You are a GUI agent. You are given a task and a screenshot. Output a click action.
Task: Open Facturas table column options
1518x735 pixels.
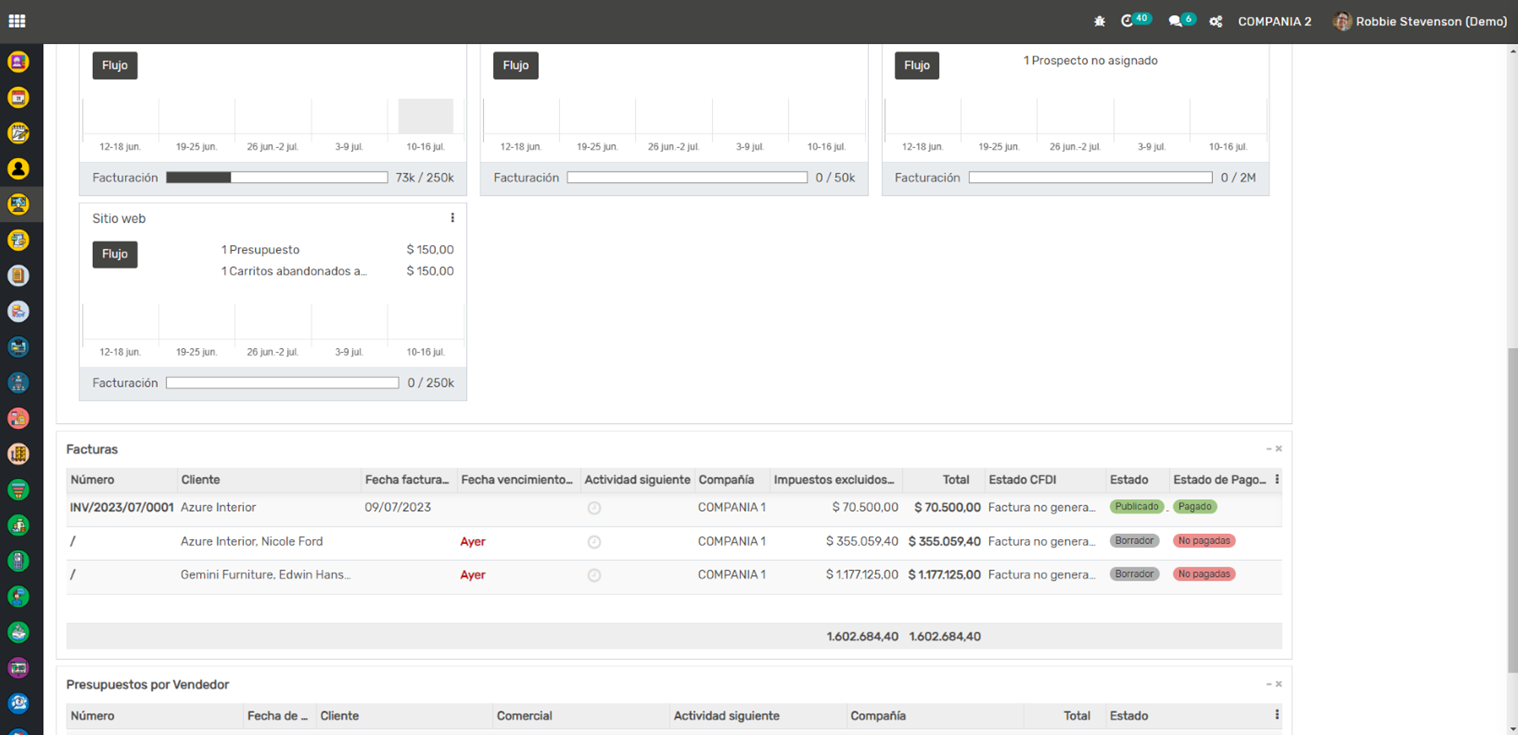1277,480
